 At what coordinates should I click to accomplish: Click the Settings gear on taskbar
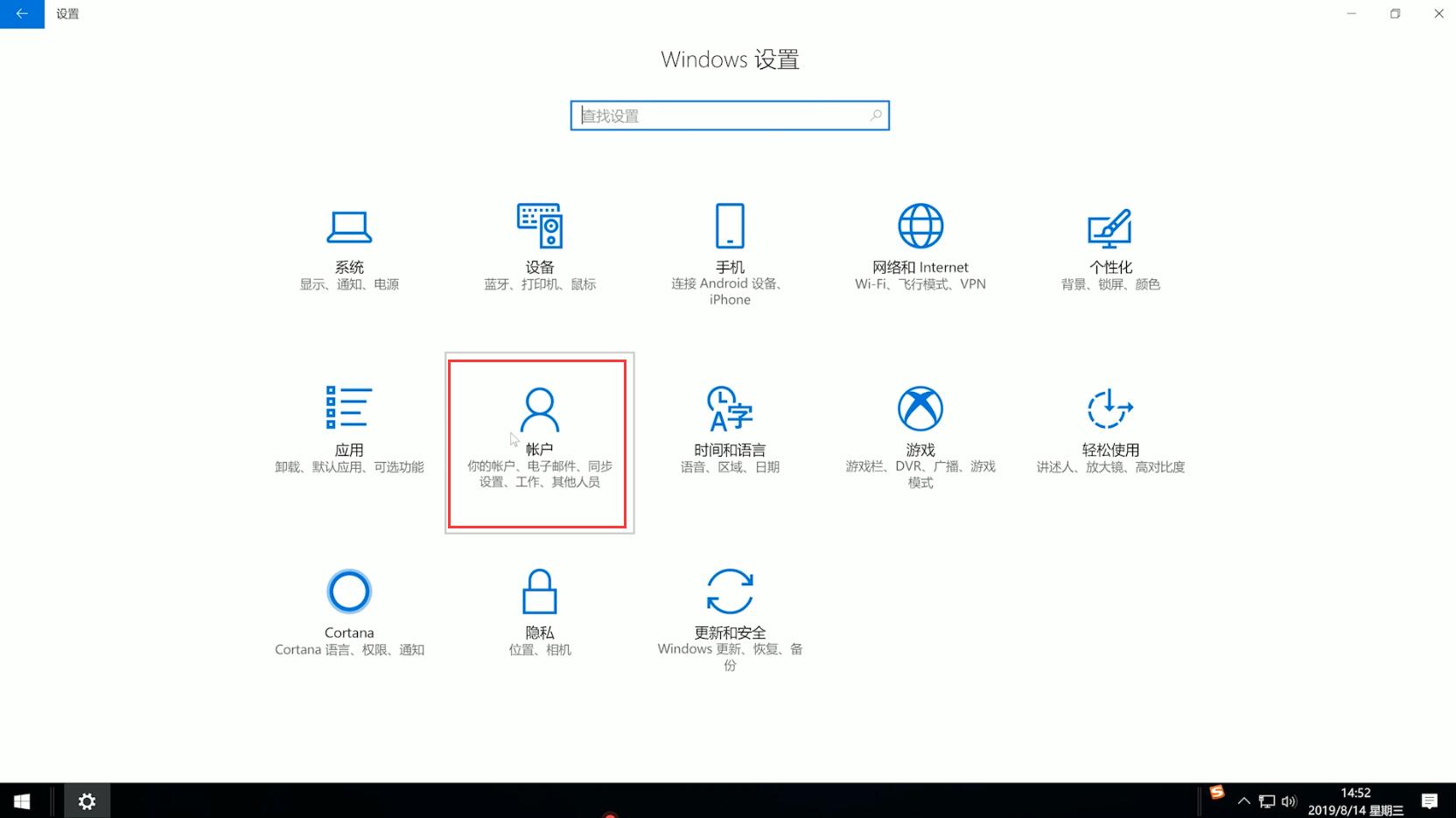point(87,801)
